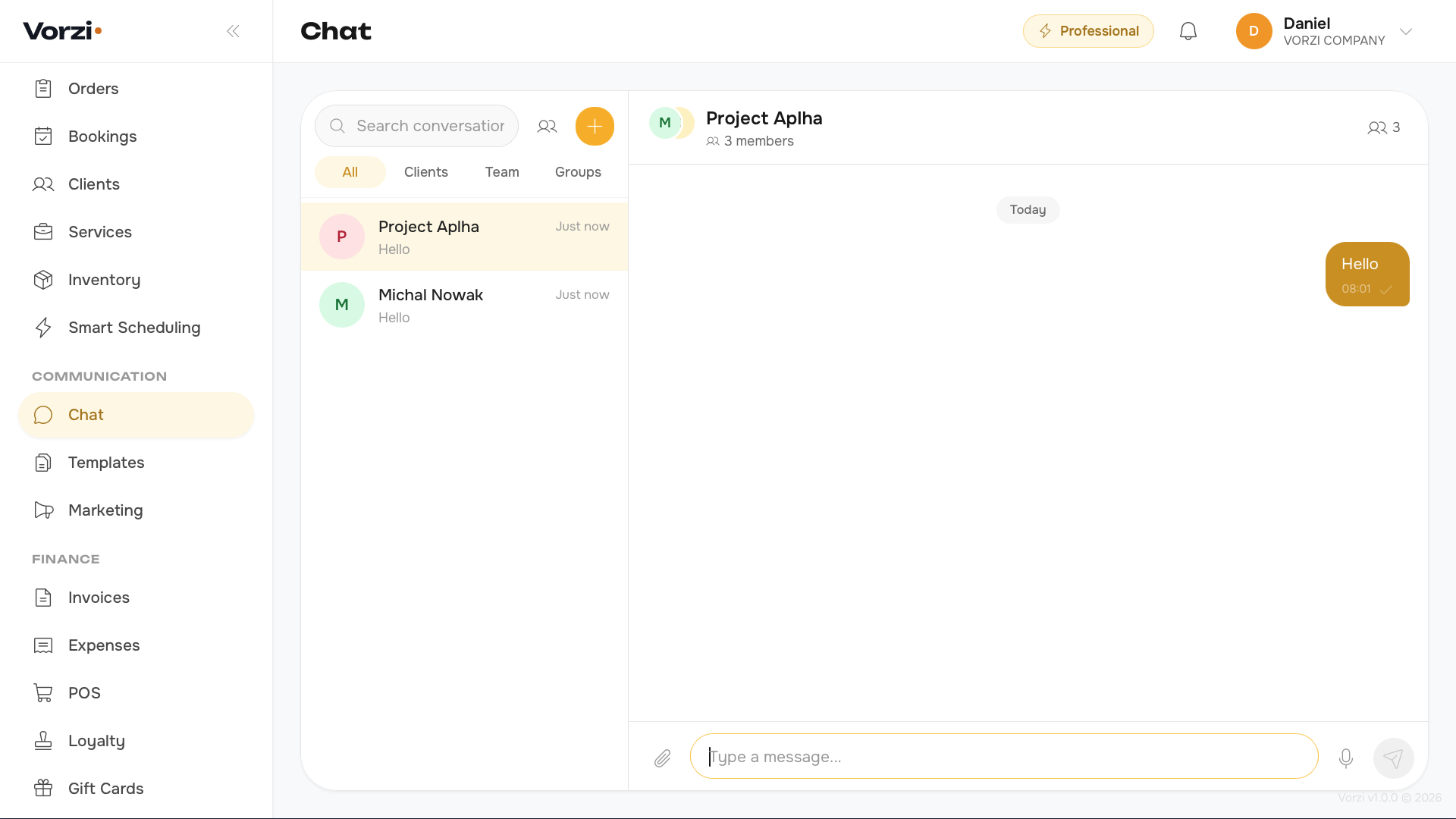This screenshot has width=1456, height=819.
Task: Navigate to Inventory page
Action: (136, 280)
